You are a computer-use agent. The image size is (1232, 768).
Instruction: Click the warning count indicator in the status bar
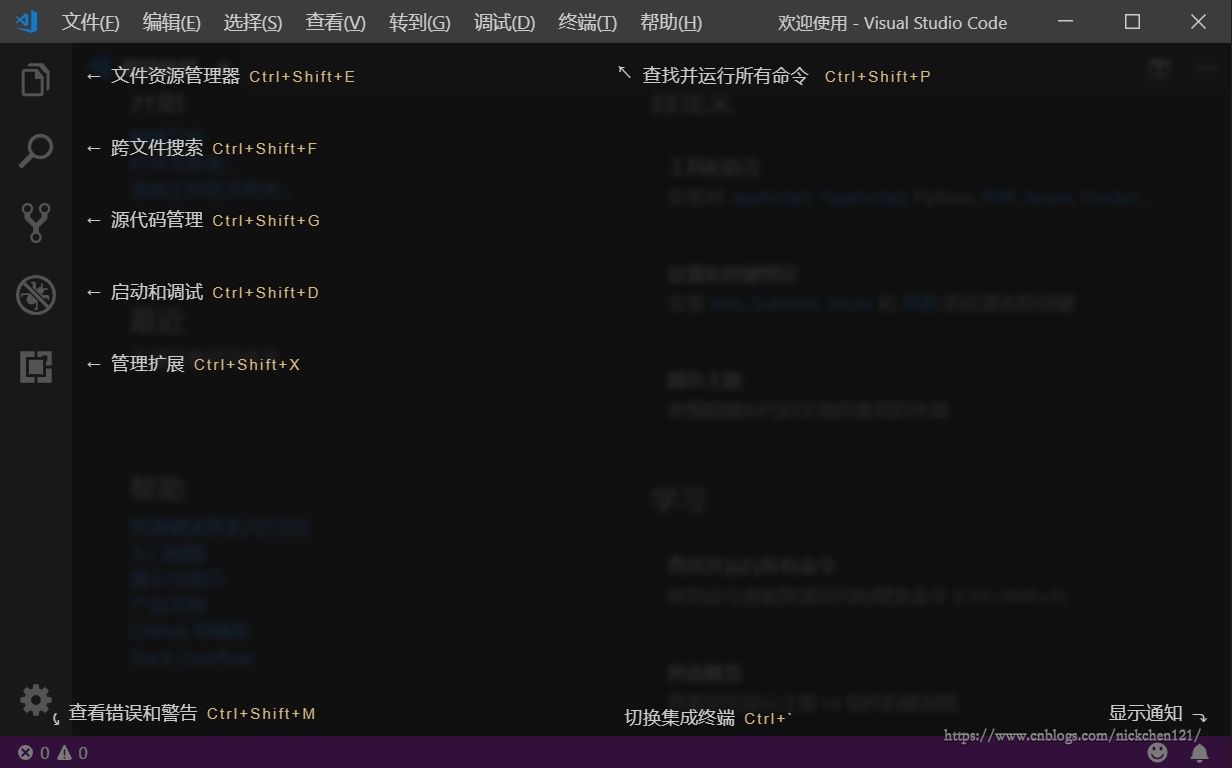click(72, 752)
